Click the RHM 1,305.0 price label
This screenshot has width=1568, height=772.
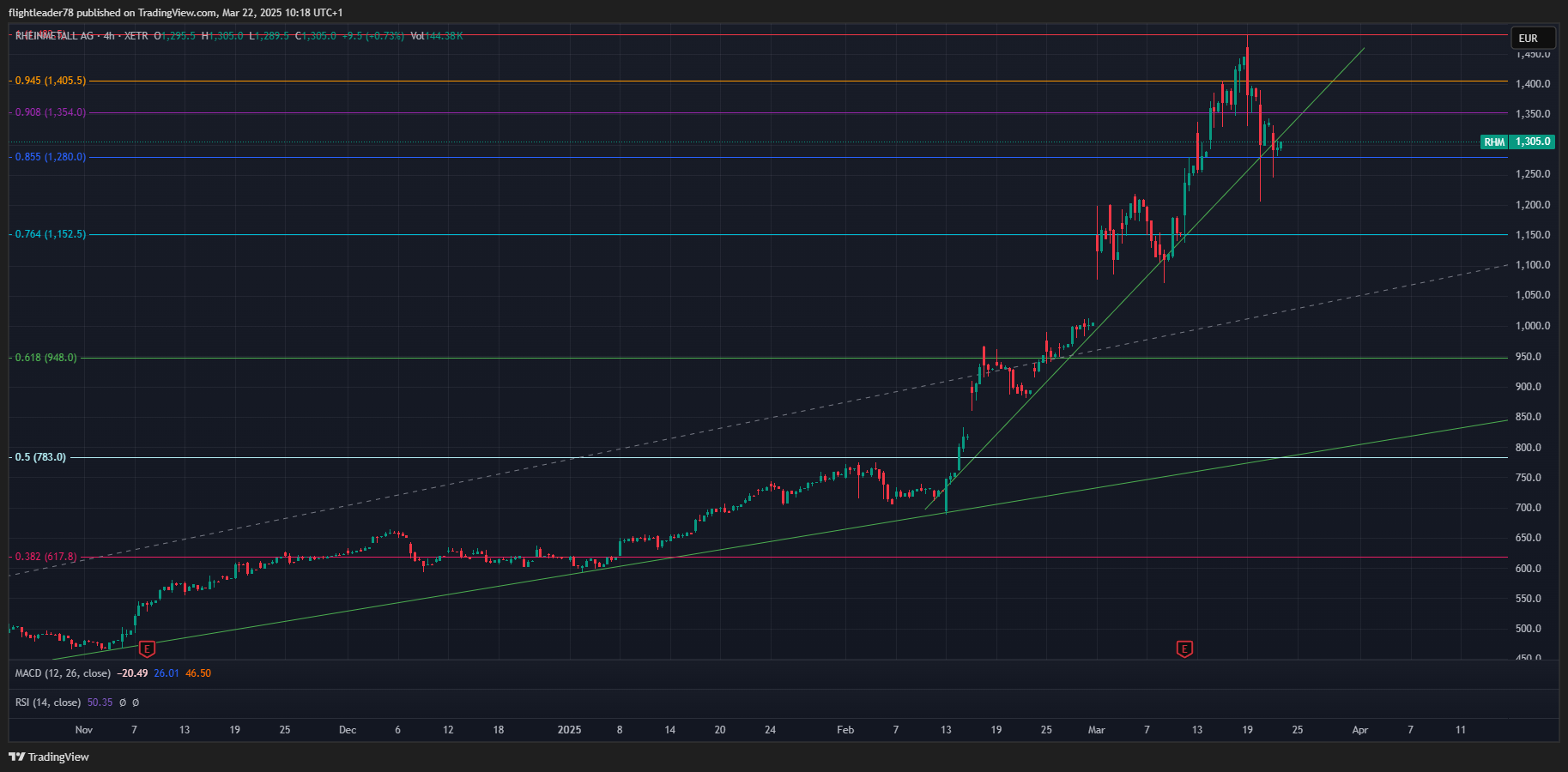pyautogui.click(x=1517, y=142)
